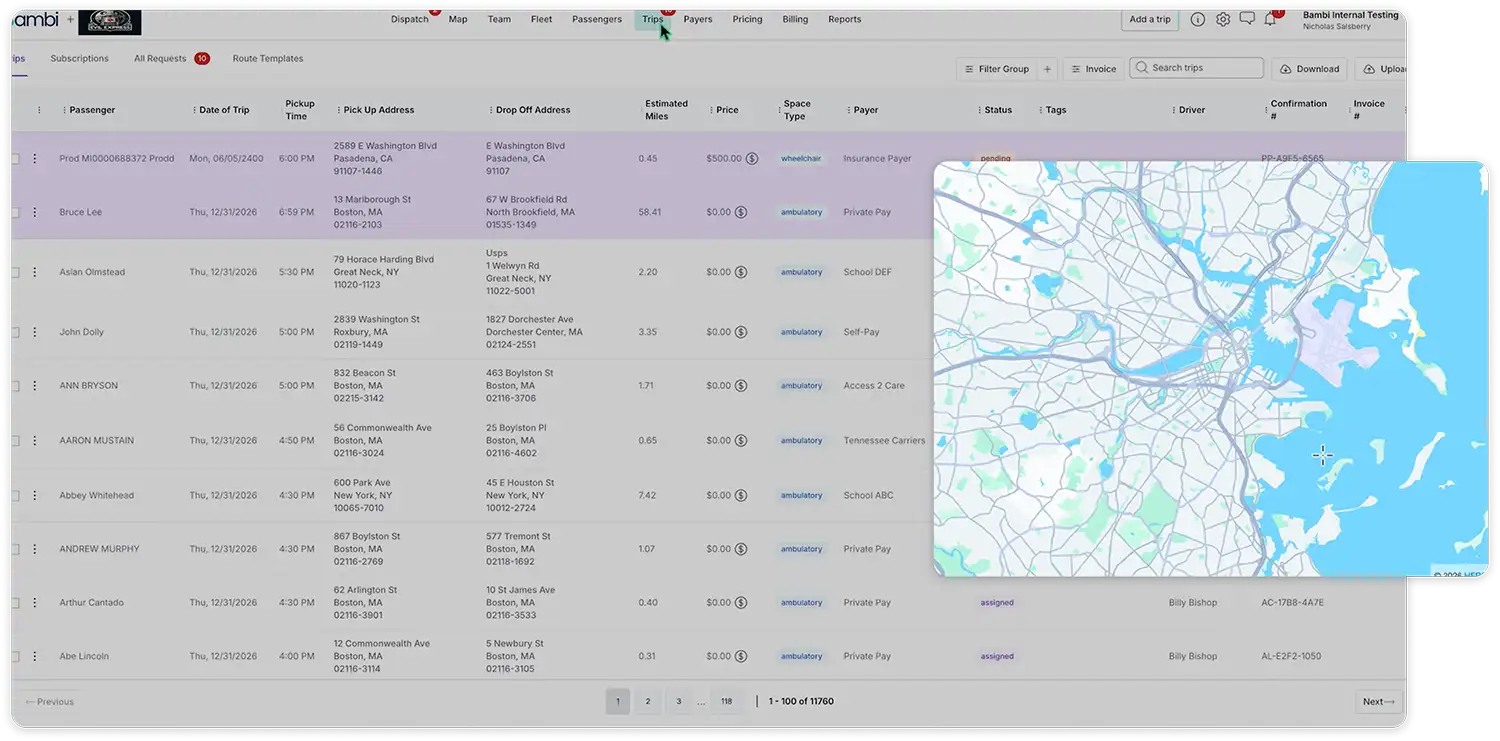Click price dollar icon in Abe Lincoln row
Image resolution: width=1500 pixels, height=741 pixels.
(741, 657)
